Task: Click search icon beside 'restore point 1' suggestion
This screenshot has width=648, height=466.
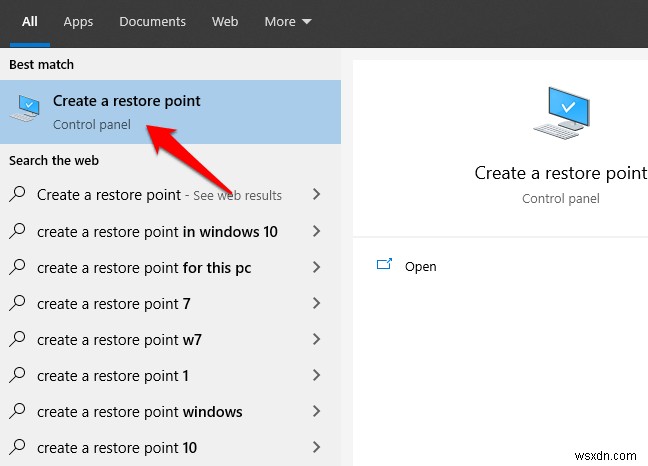Action: coord(17,375)
